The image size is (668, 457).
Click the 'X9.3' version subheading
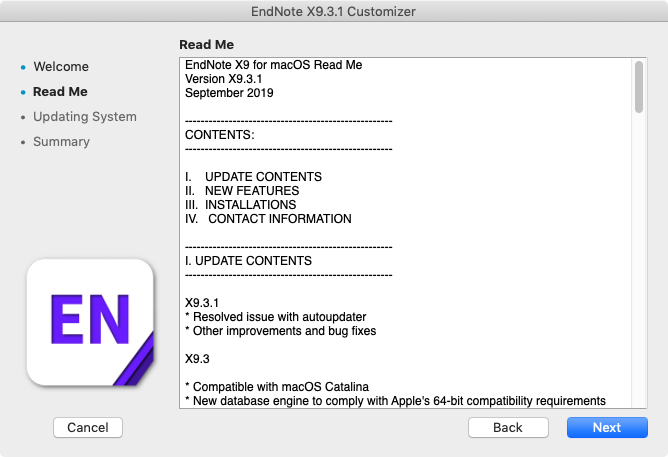tap(197, 359)
